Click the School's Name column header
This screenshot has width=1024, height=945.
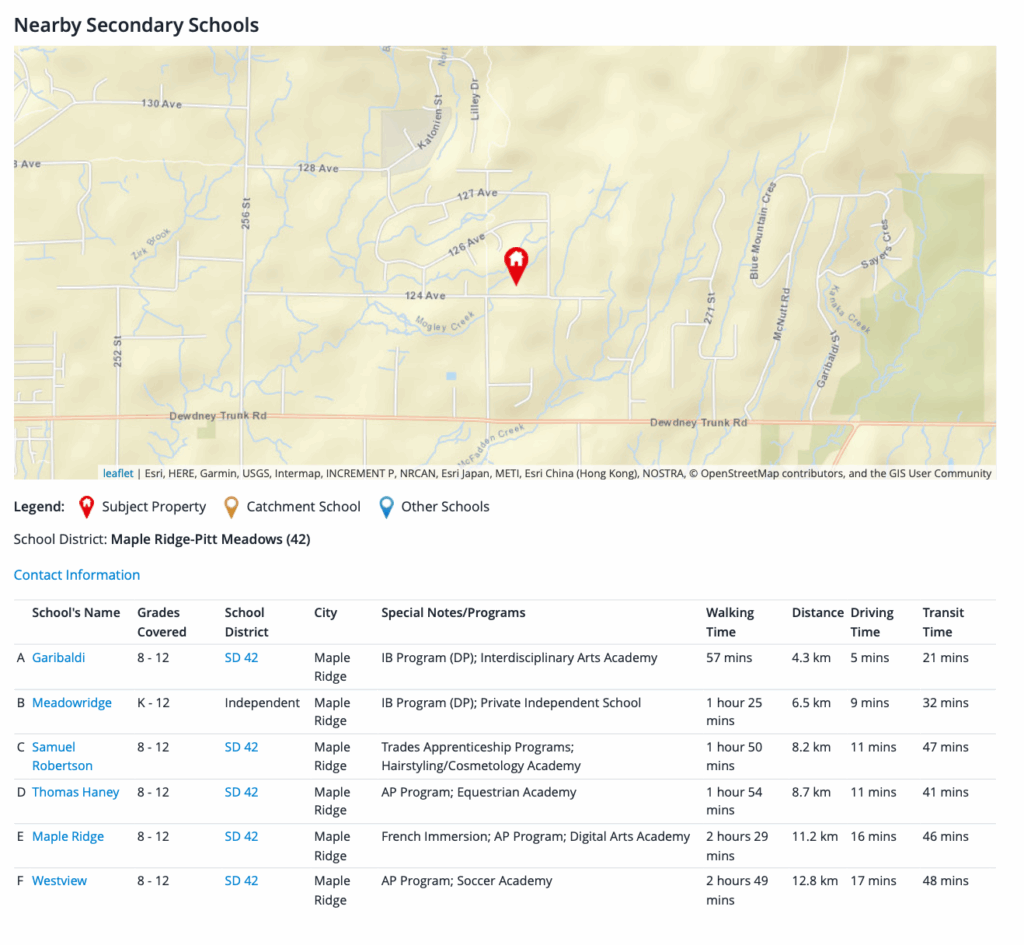coord(76,613)
